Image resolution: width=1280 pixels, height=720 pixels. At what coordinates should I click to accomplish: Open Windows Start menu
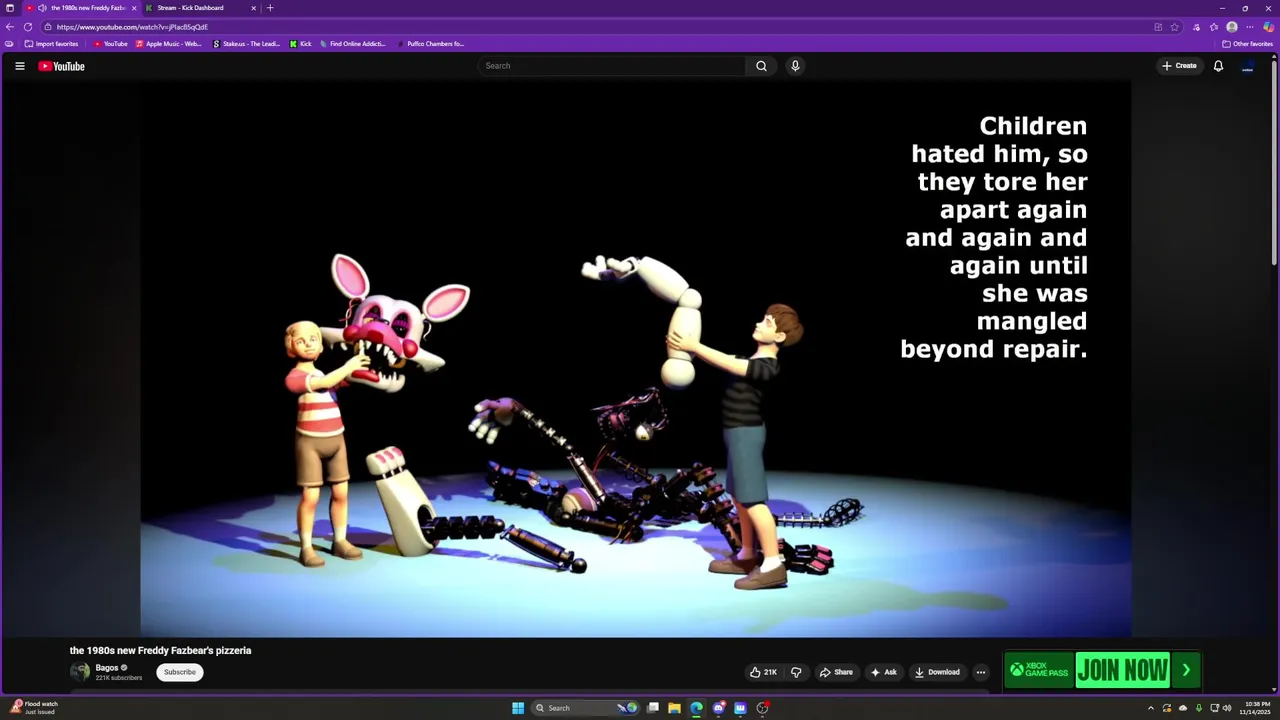click(x=518, y=708)
